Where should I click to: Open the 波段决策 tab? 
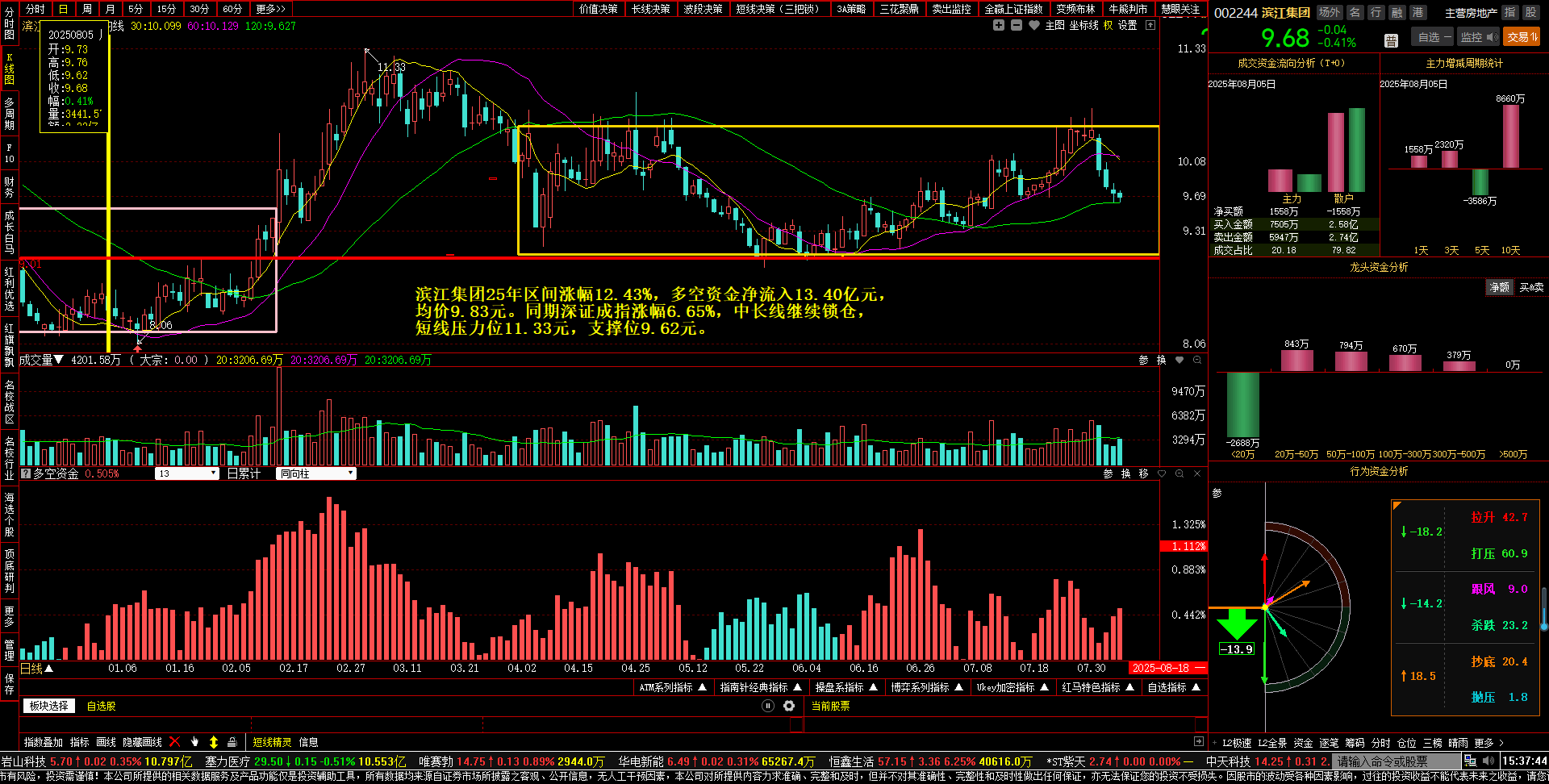[703, 9]
